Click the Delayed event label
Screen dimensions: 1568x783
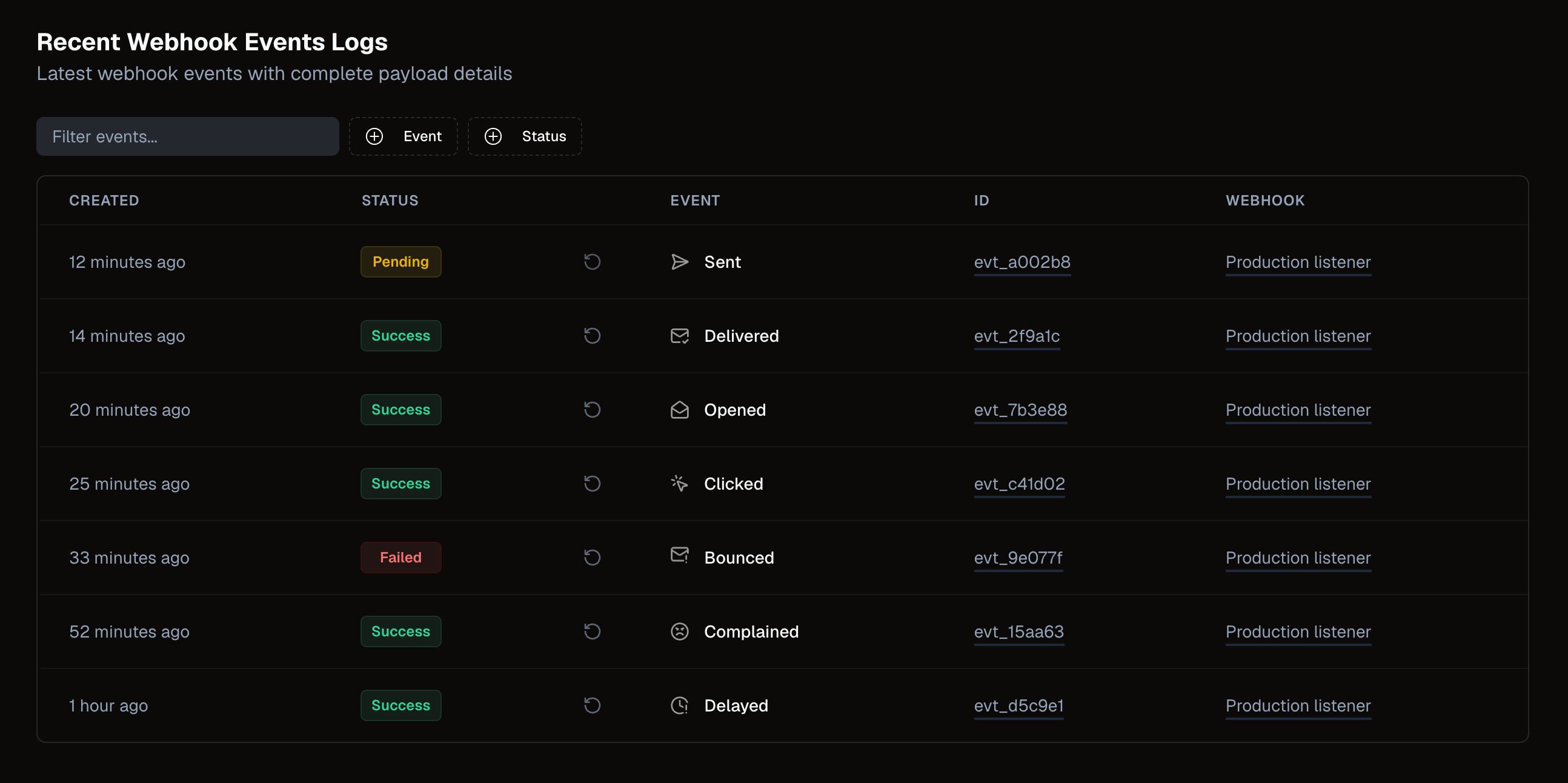736,705
